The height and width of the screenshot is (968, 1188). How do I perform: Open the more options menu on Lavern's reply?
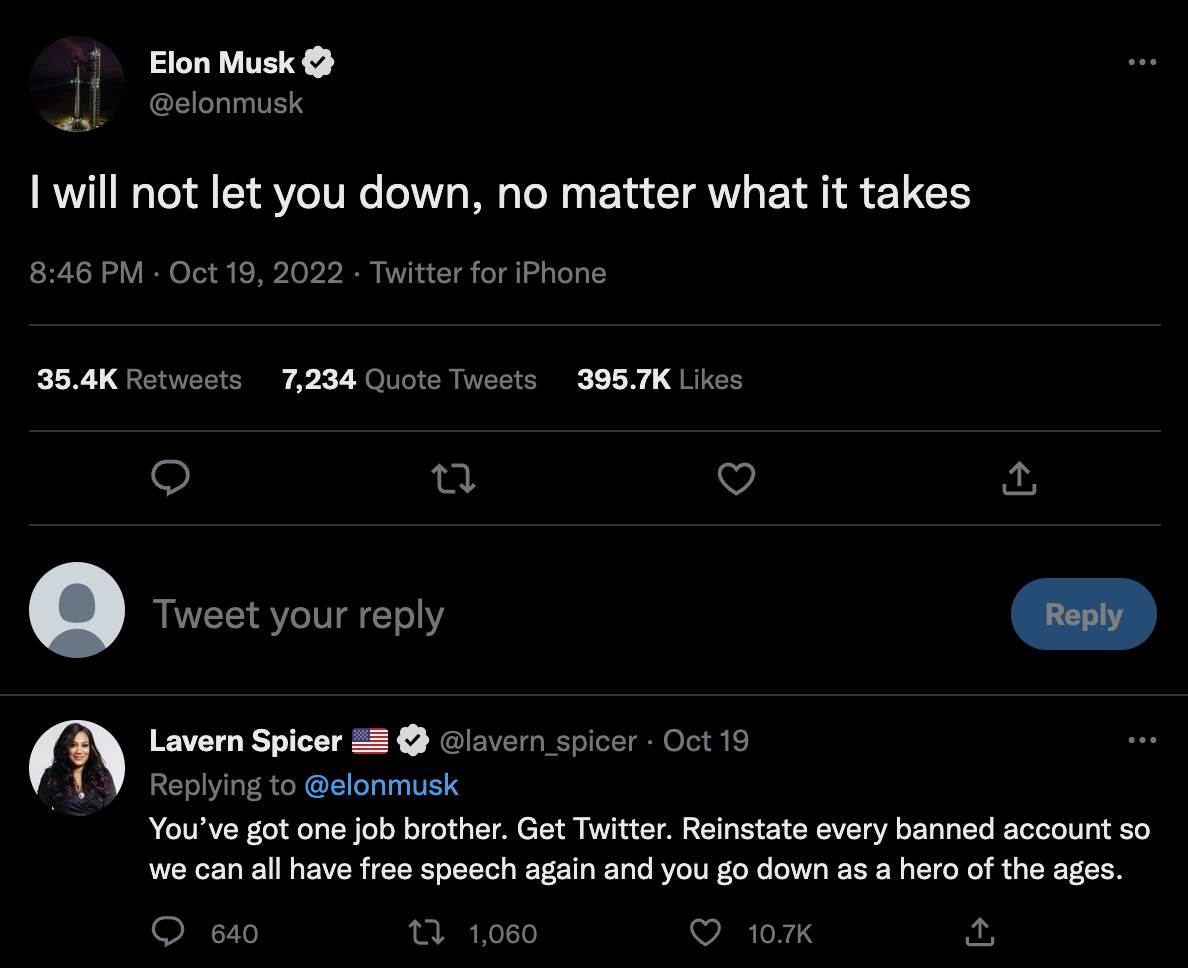pyautogui.click(x=1141, y=739)
